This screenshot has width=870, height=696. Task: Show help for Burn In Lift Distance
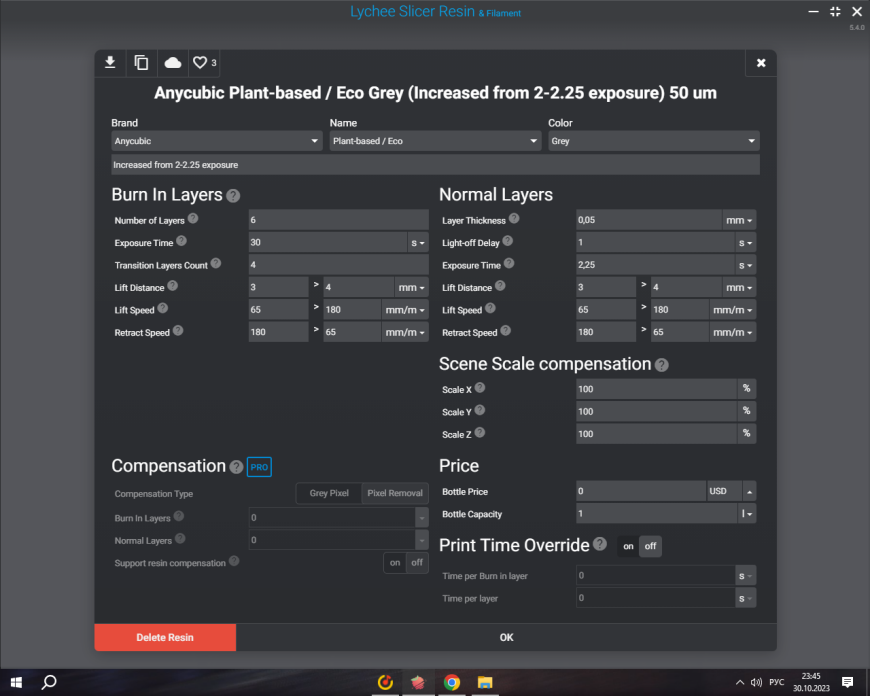click(x=173, y=285)
